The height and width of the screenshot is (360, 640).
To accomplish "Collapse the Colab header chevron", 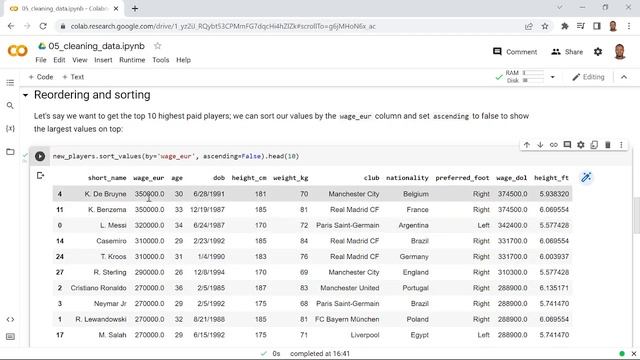I will [624, 77].
